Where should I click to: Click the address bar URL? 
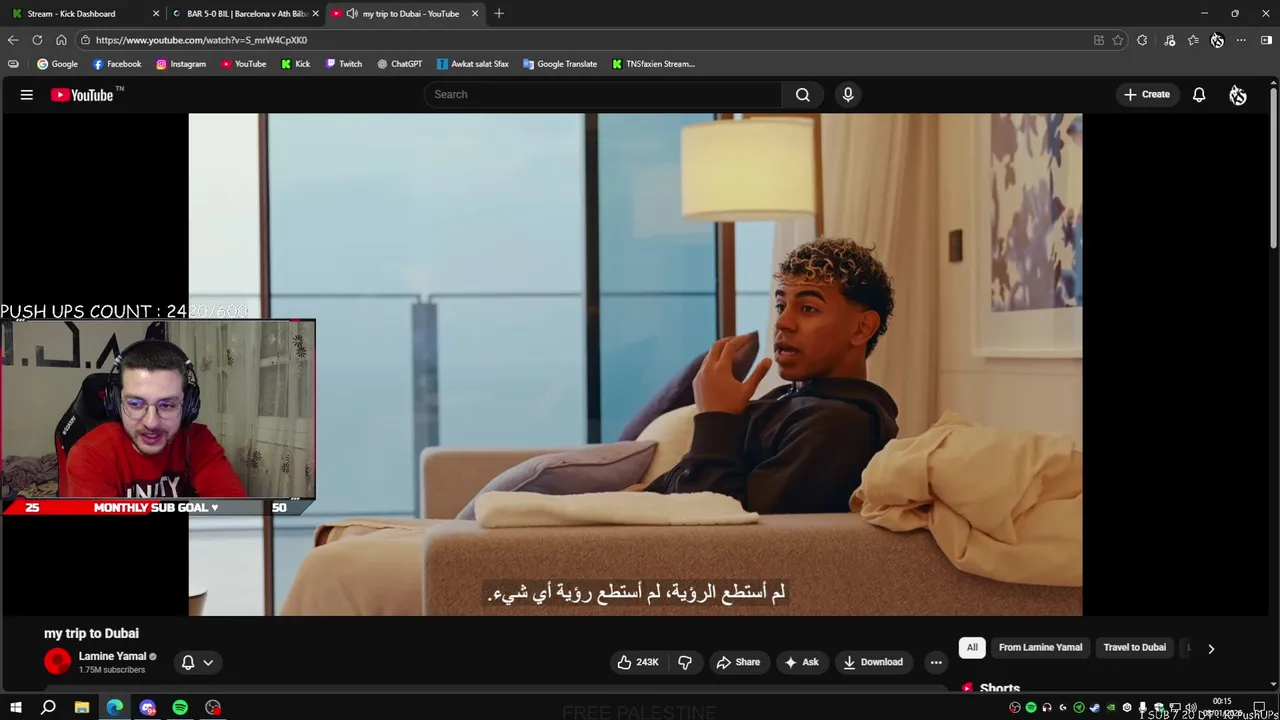tap(201, 40)
